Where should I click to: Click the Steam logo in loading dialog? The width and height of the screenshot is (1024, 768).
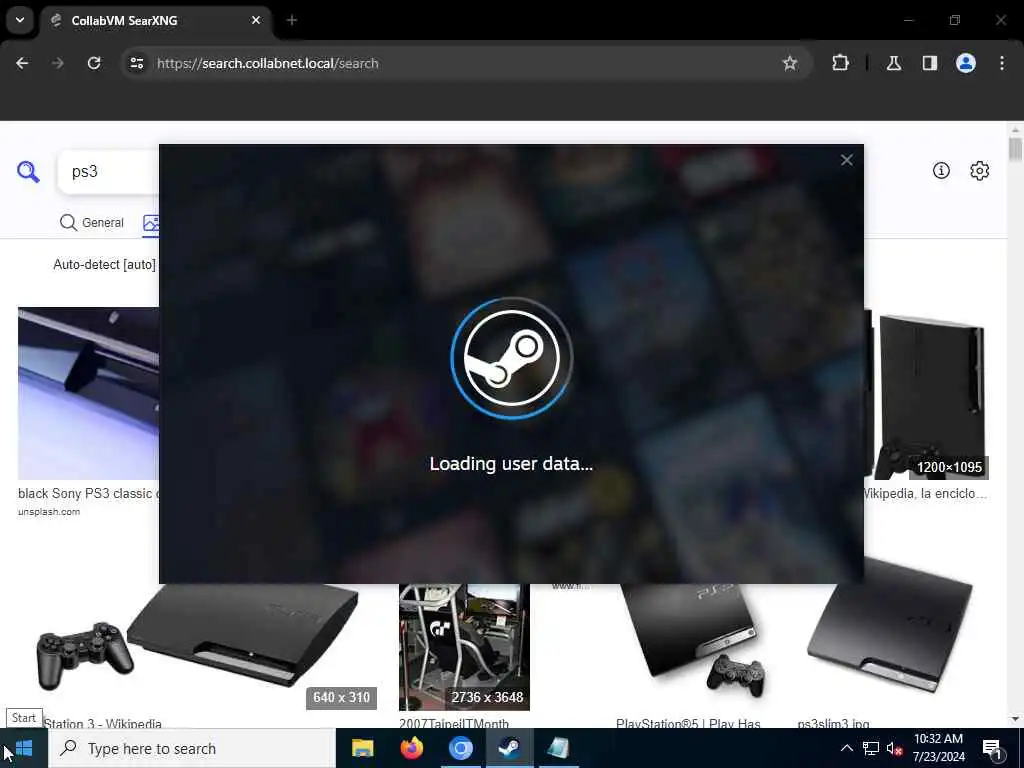click(x=511, y=358)
